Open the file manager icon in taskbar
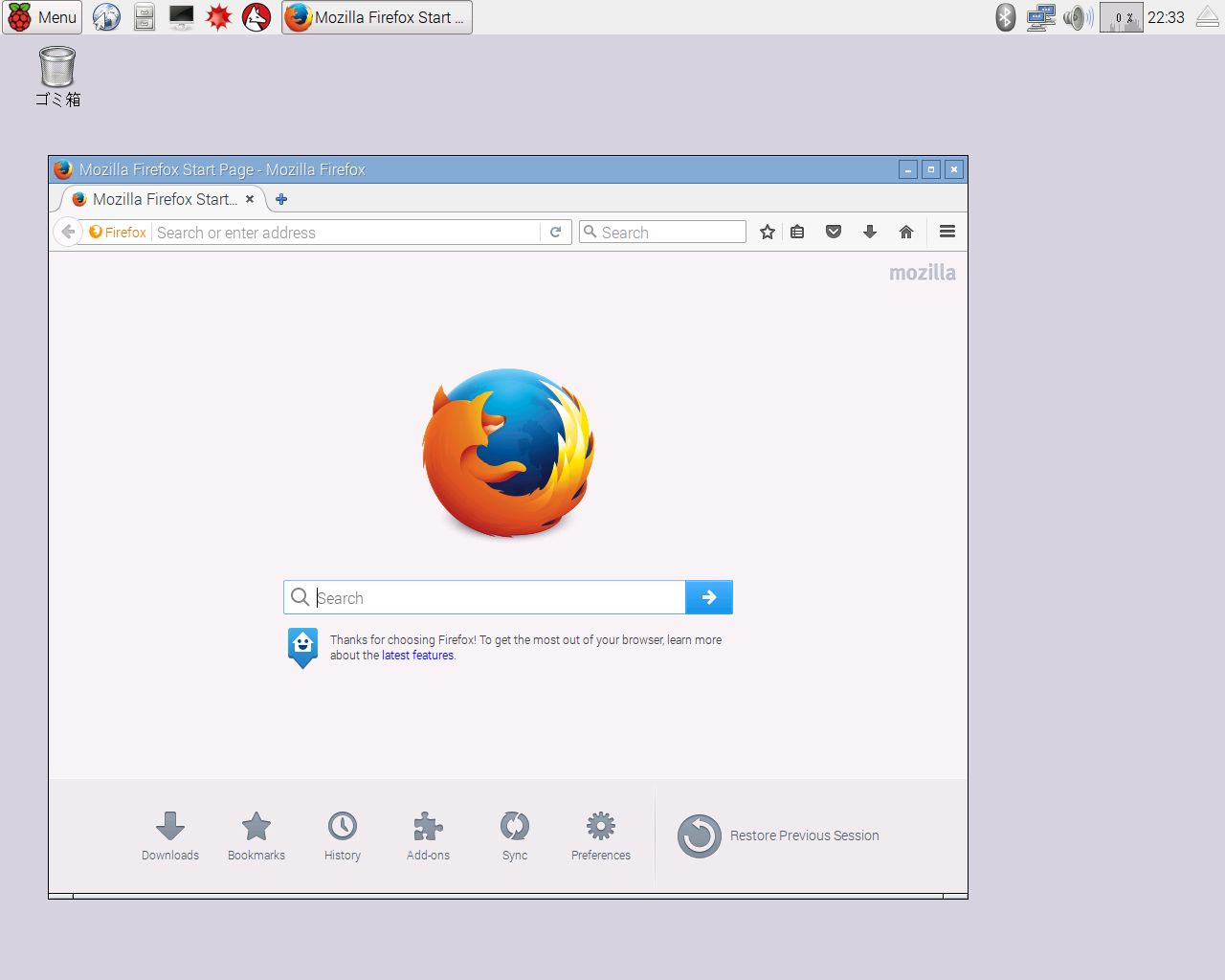The width and height of the screenshot is (1225, 980). (x=145, y=17)
